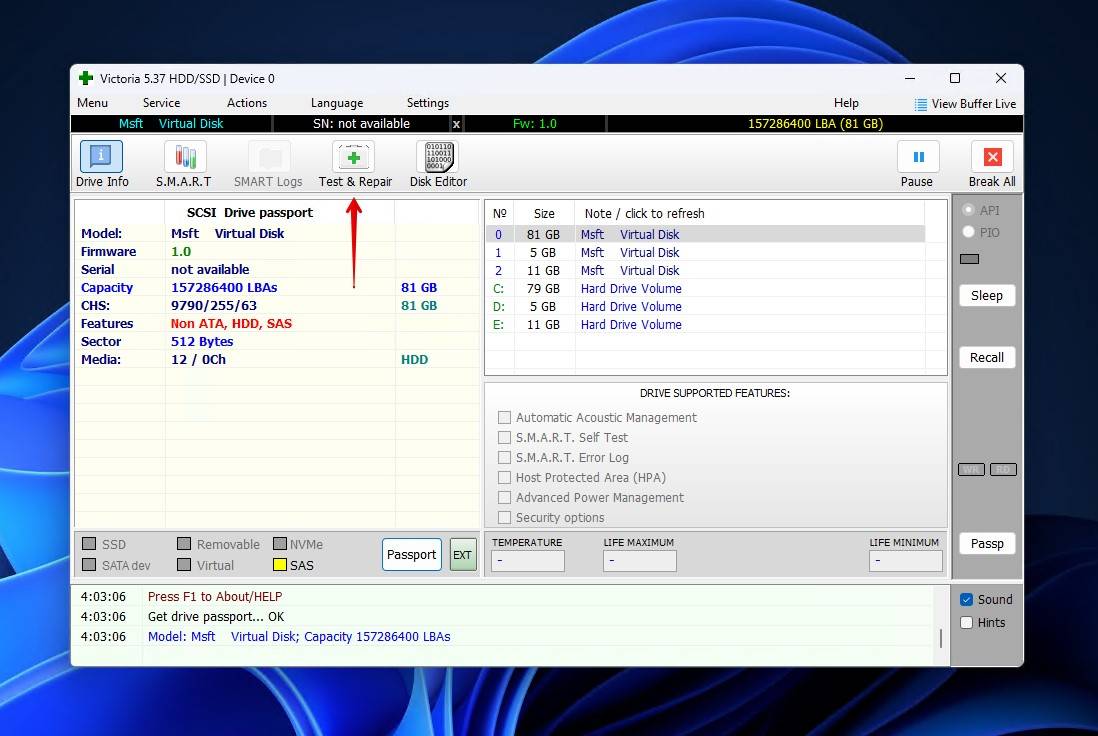Click the log panel scrollbar
The height and width of the screenshot is (736, 1098).
click(x=940, y=637)
